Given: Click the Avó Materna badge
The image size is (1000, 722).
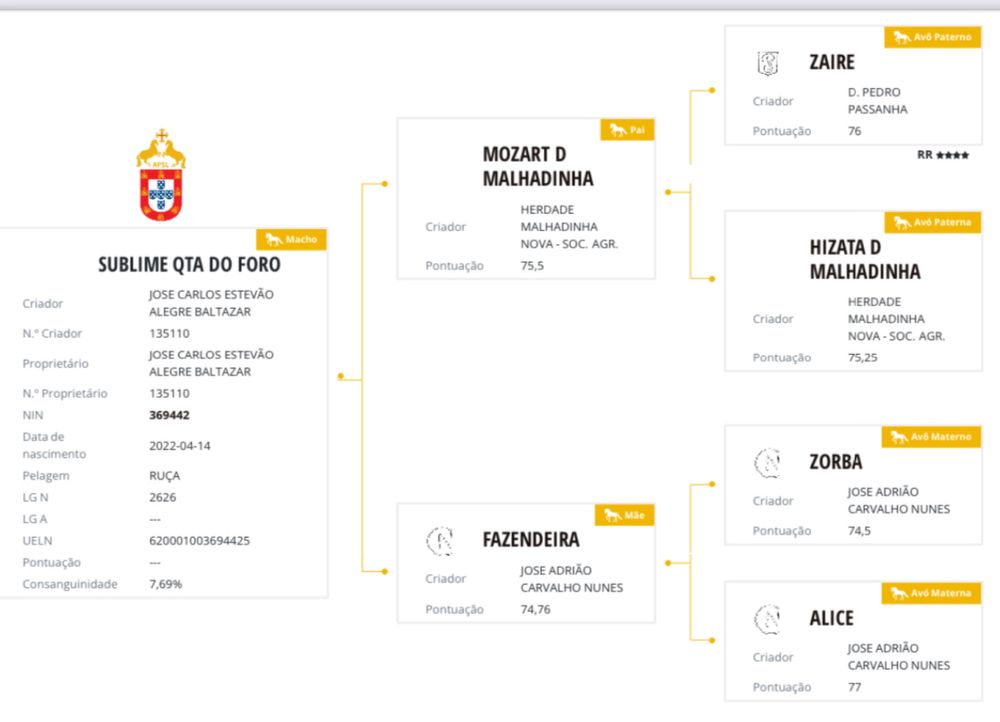Looking at the screenshot, I should pyautogui.click(x=931, y=593).
